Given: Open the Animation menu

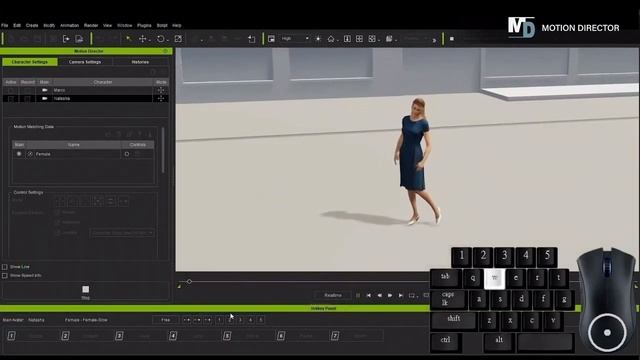Looking at the screenshot, I should (x=69, y=25).
